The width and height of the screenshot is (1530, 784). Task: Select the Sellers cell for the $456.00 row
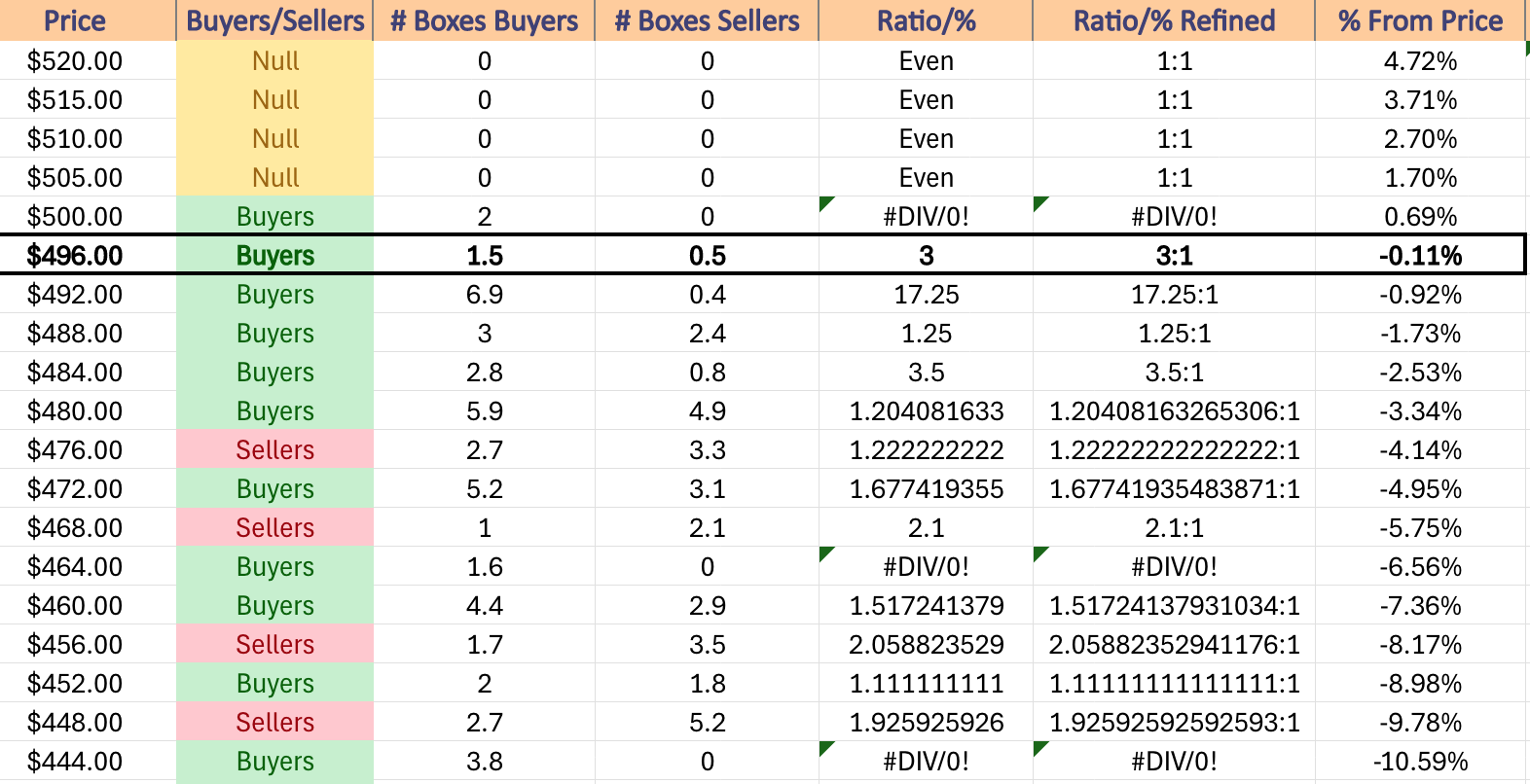[x=274, y=644]
